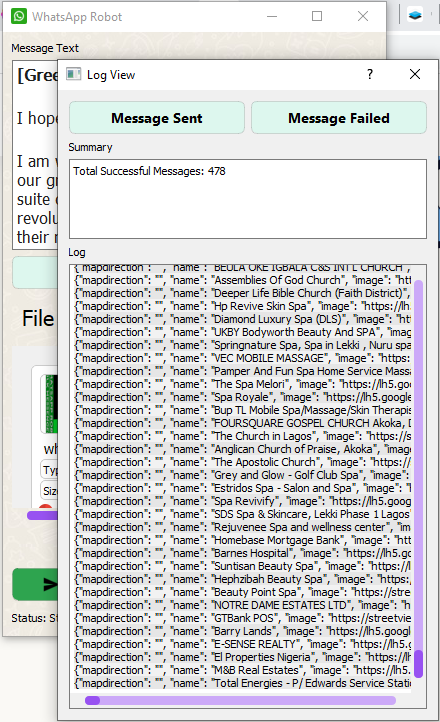Select the Spa Royale log entry
The image size is (440, 722).
coord(243,397)
